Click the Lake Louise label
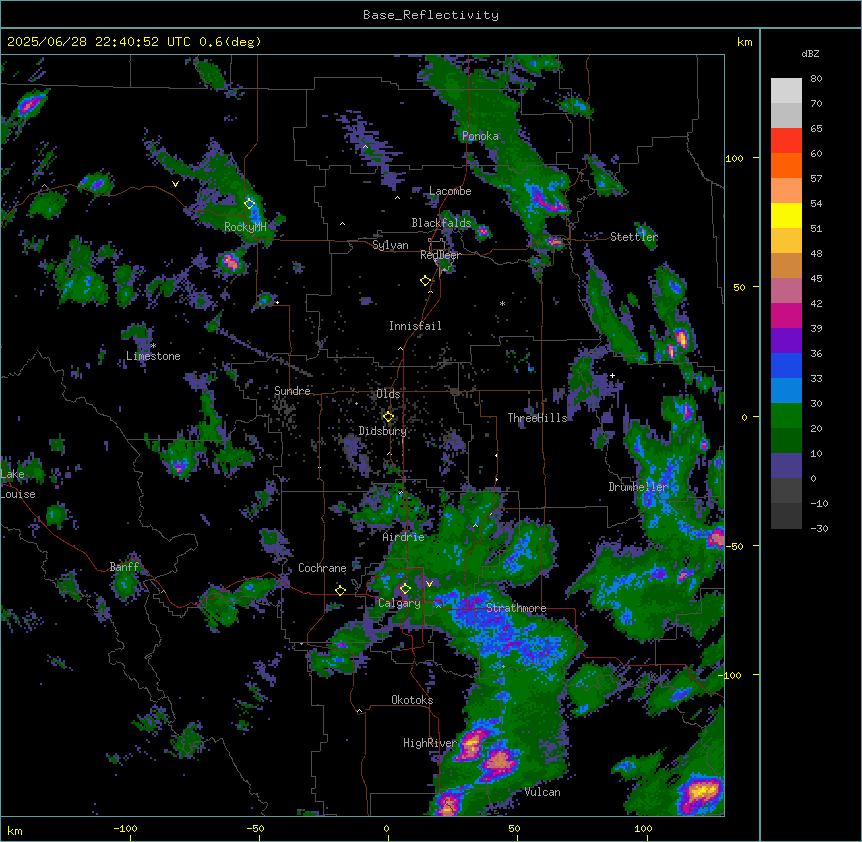Screen dimensions: 862x842 (18, 484)
